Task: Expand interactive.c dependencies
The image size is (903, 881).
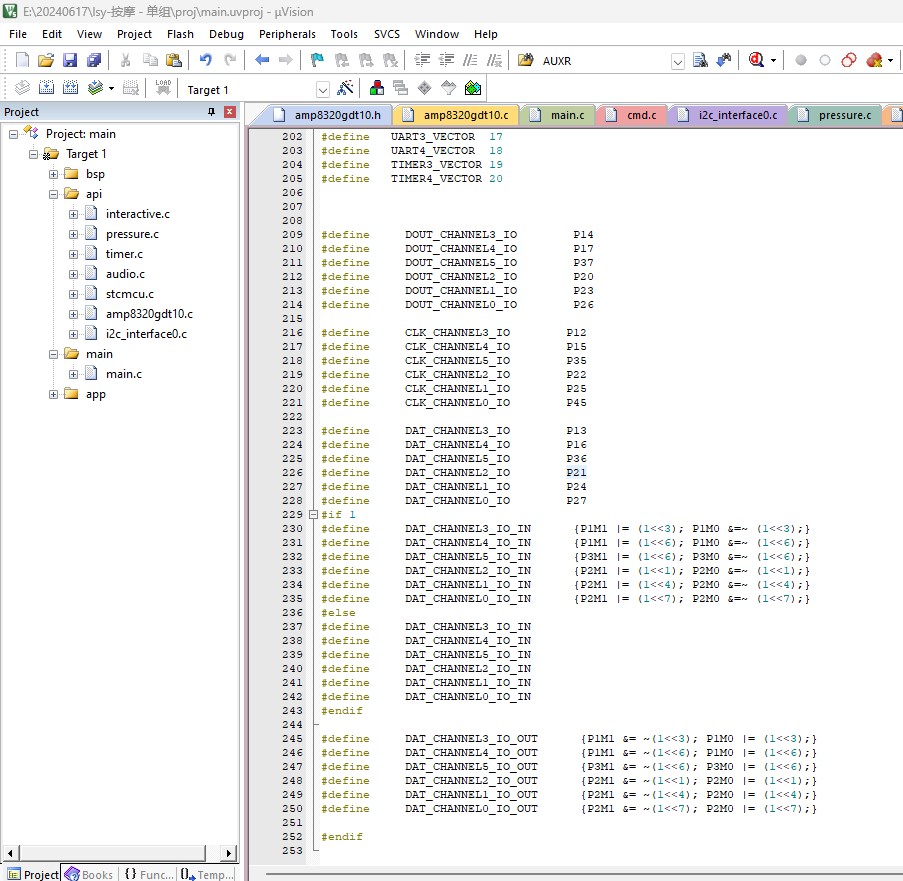Action: click(73, 214)
